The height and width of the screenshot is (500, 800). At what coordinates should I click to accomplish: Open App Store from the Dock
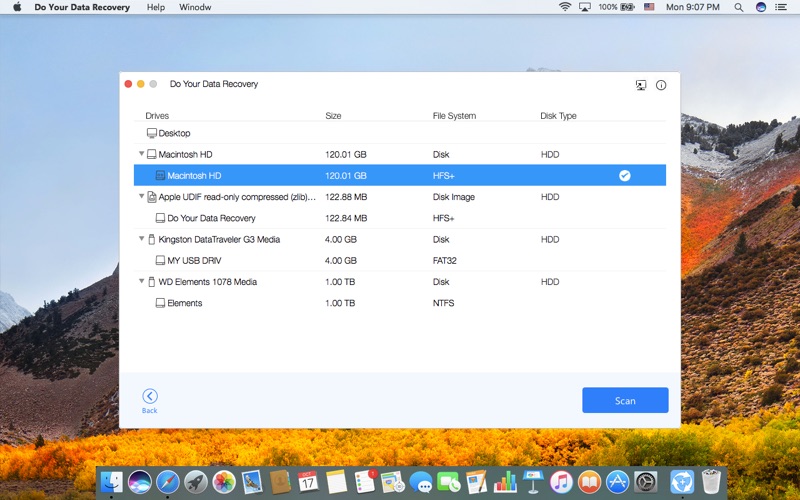(x=617, y=482)
